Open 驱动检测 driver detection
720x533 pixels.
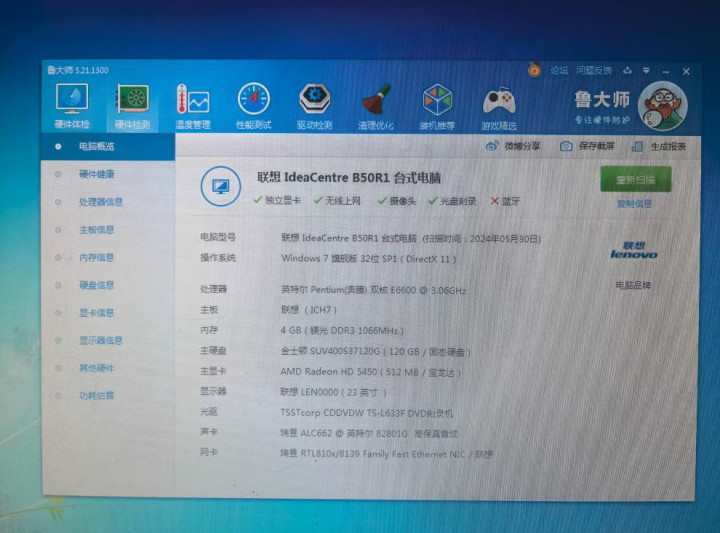tap(315, 106)
